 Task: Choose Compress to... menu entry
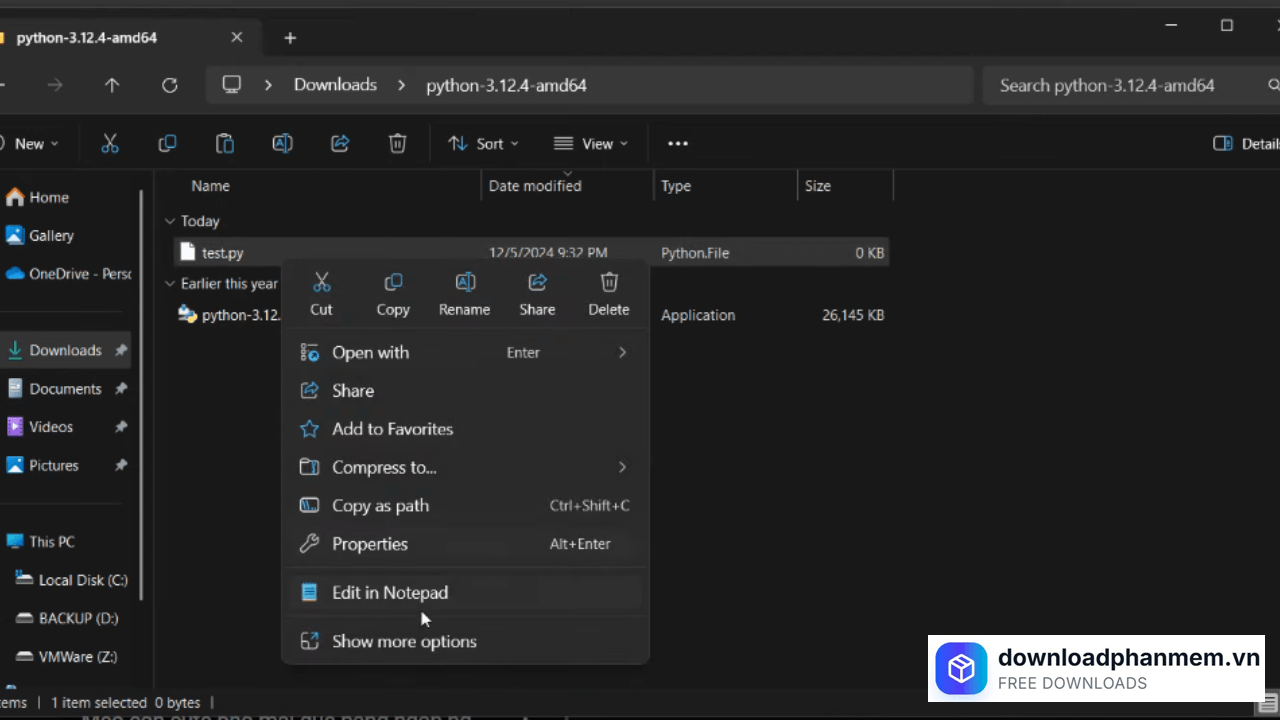tap(465, 467)
